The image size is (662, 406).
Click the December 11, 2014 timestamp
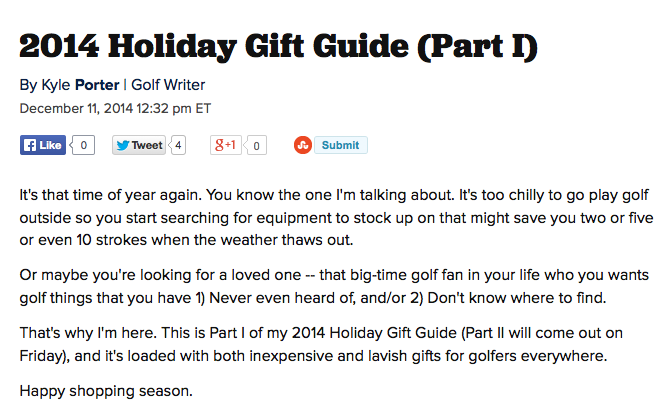coord(115,108)
